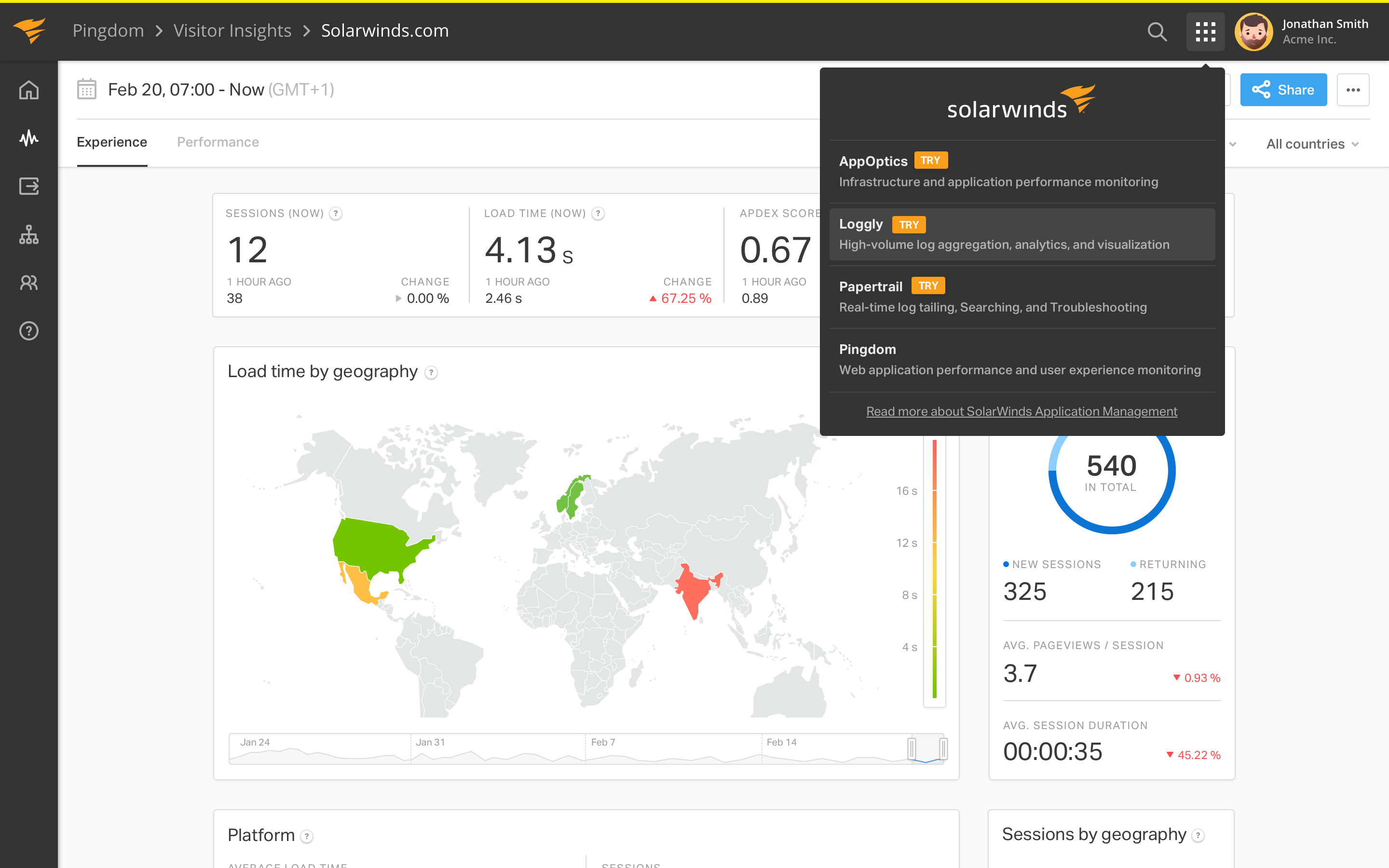Click TRY badge next to Loggly

(x=909, y=224)
